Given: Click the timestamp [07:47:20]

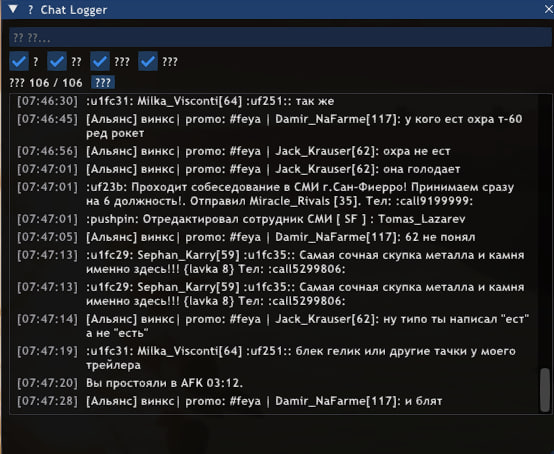Looking at the screenshot, I should (47, 383).
